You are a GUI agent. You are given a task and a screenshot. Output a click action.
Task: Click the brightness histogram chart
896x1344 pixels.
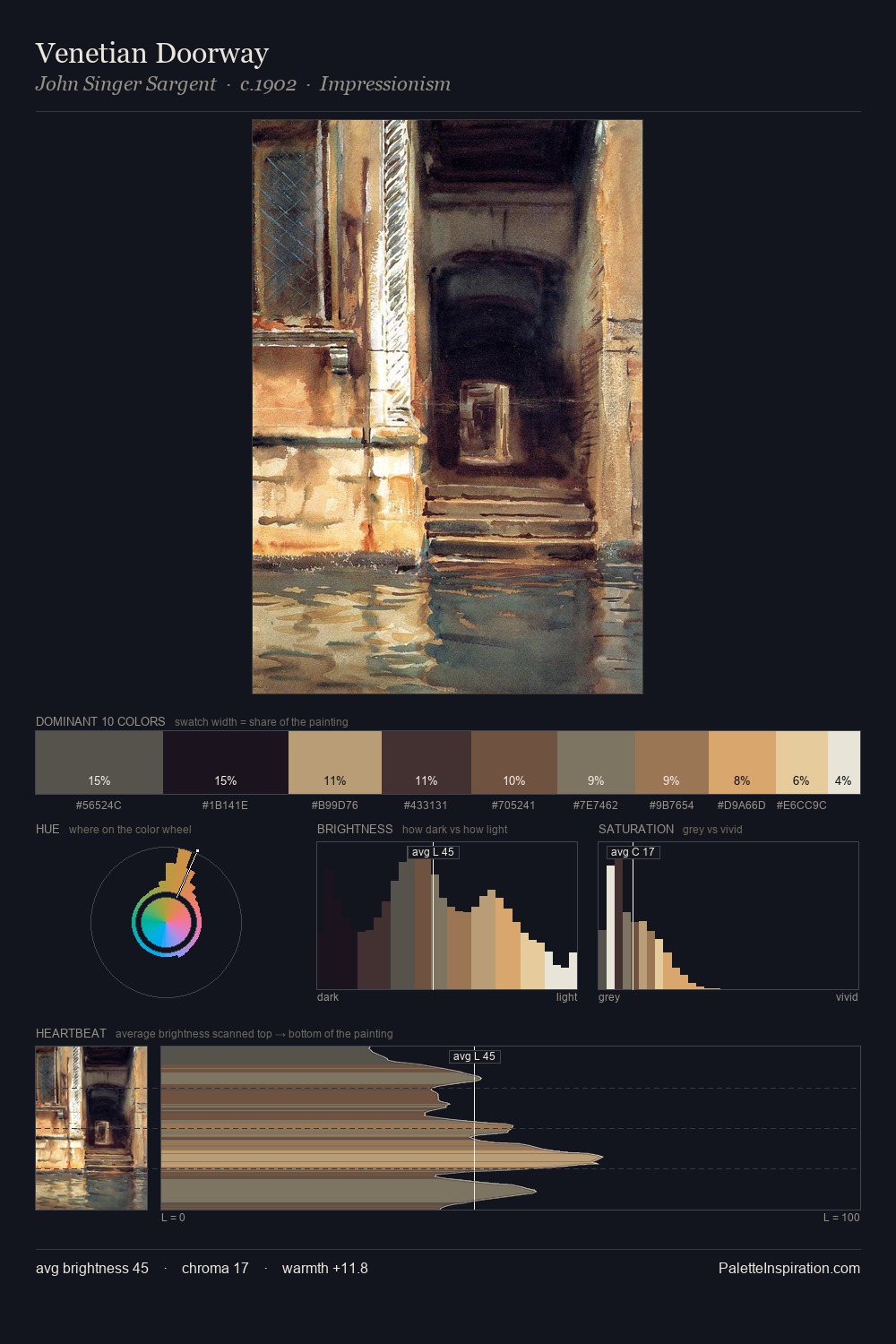click(x=447, y=916)
